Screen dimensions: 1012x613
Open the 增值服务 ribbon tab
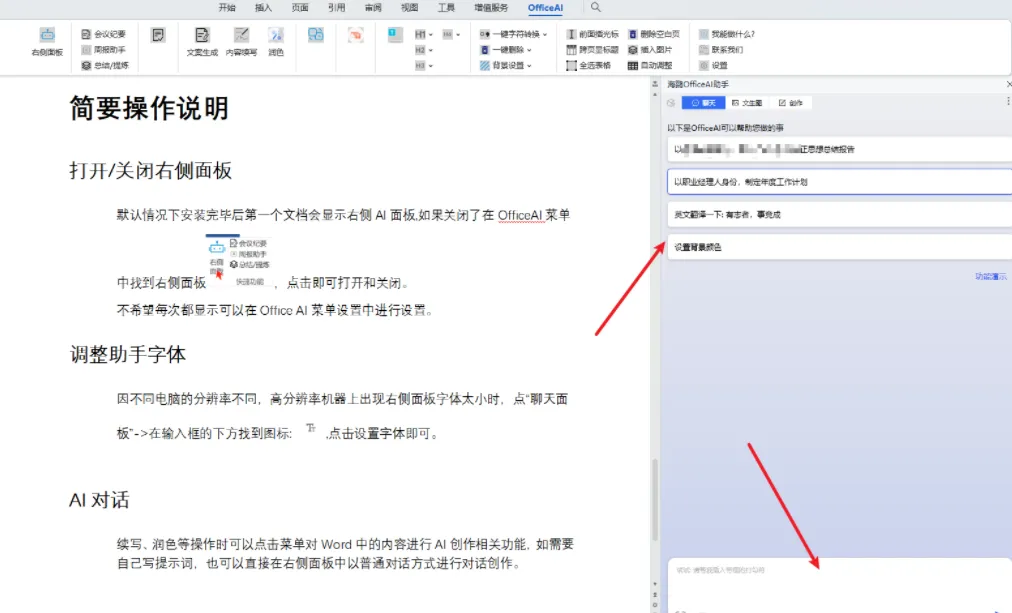click(491, 8)
